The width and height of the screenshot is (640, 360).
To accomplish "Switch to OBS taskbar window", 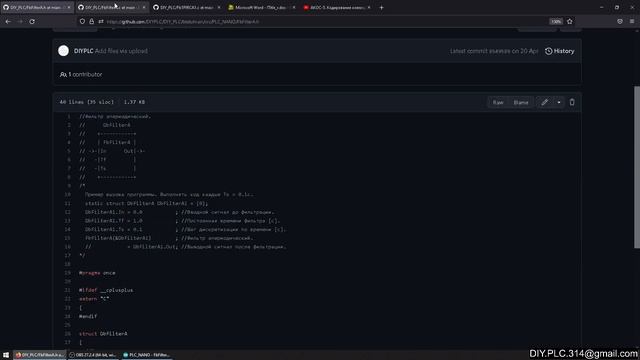I will click(93, 355).
